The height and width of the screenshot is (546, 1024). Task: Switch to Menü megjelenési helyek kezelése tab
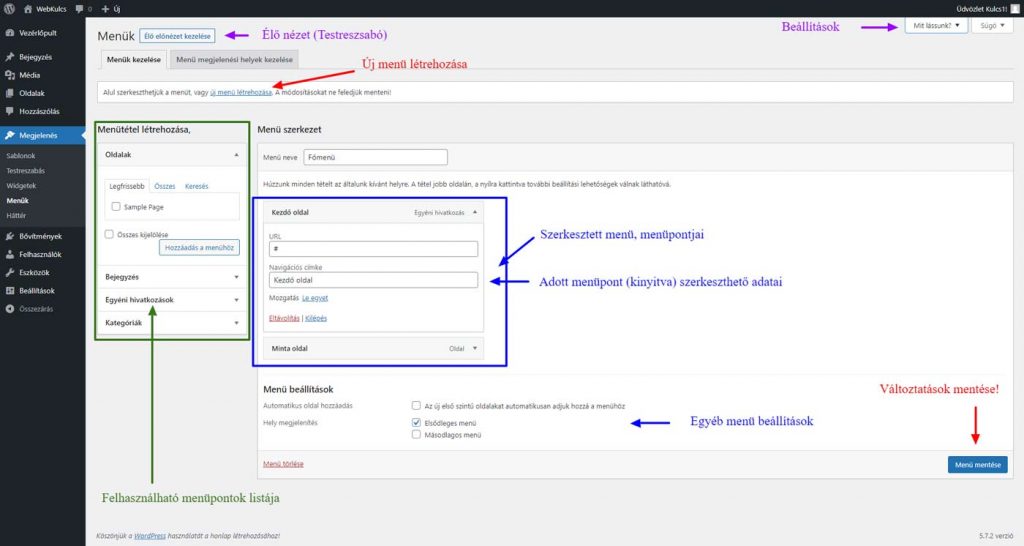click(234, 59)
